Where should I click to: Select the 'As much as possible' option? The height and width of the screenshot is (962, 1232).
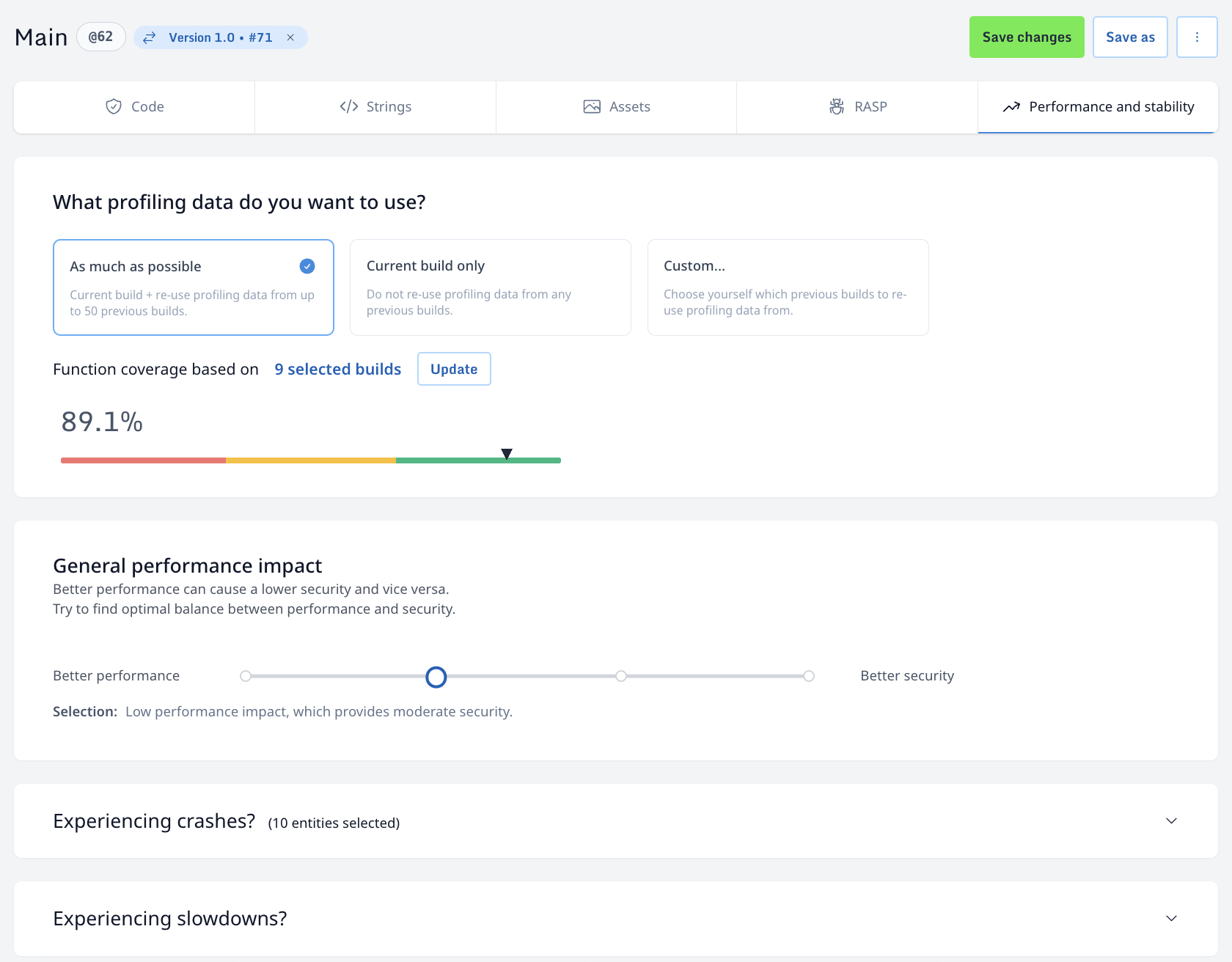click(194, 287)
